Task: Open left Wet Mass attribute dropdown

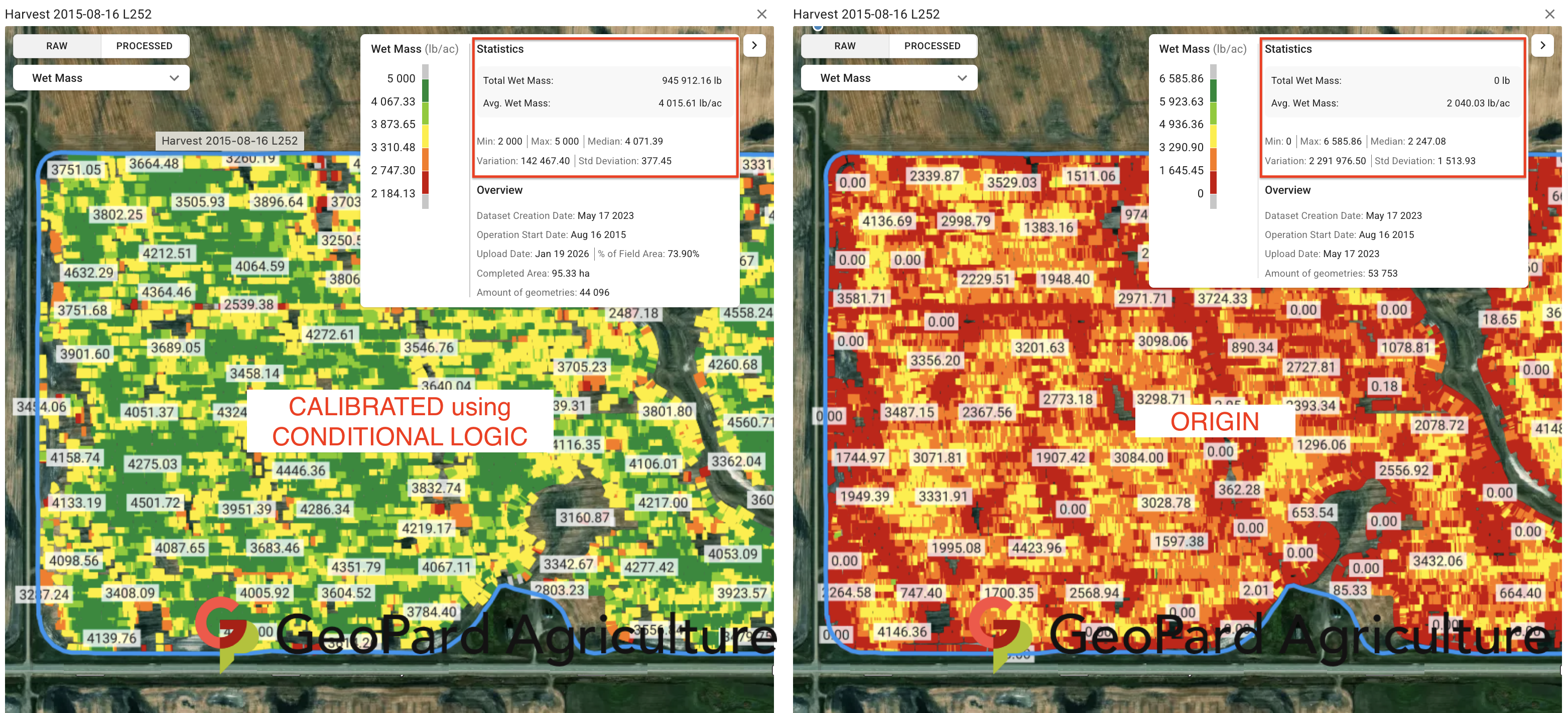Action: pyautogui.click(x=101, y=78)
